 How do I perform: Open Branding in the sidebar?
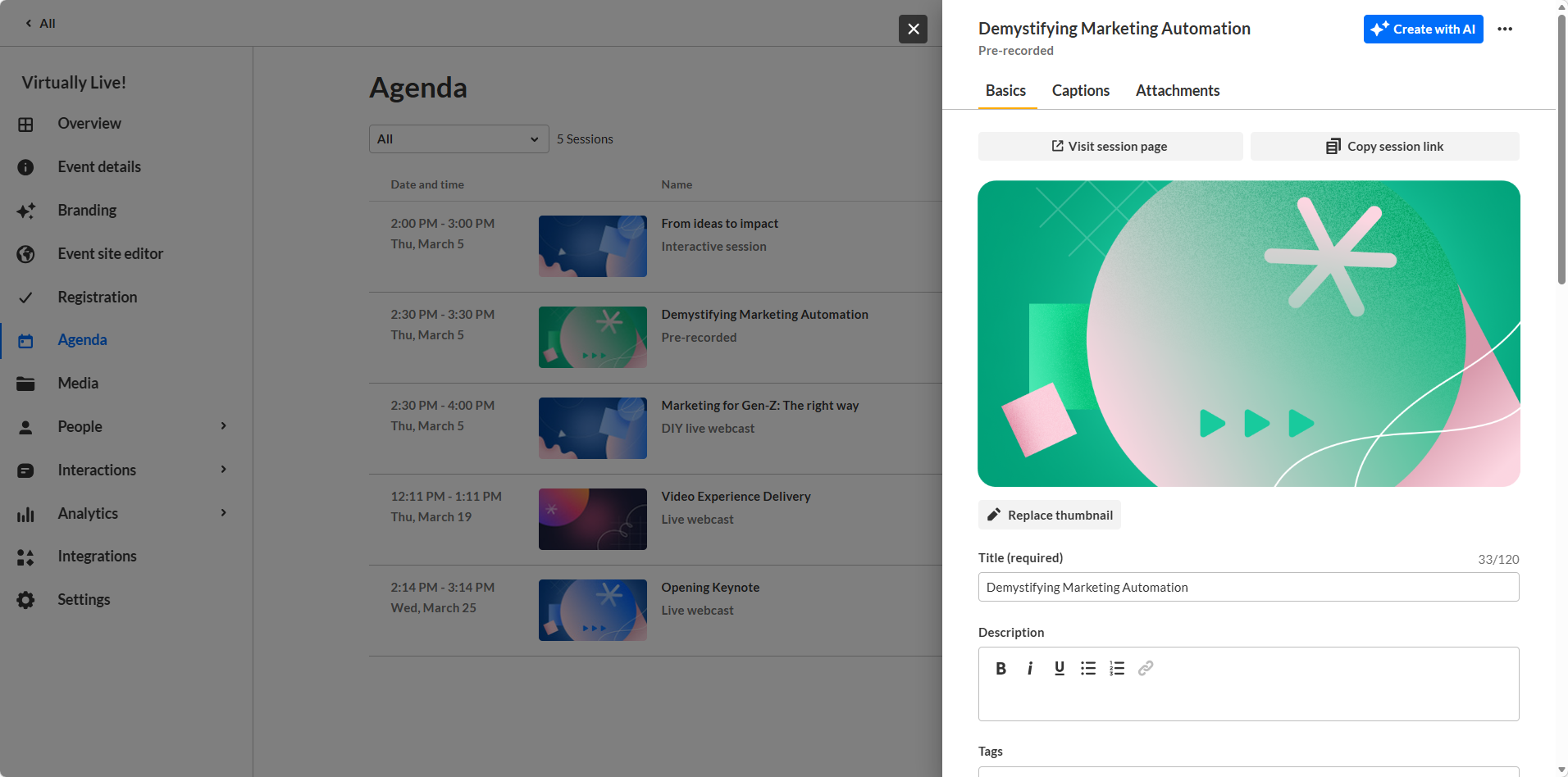tap(87, 211)
